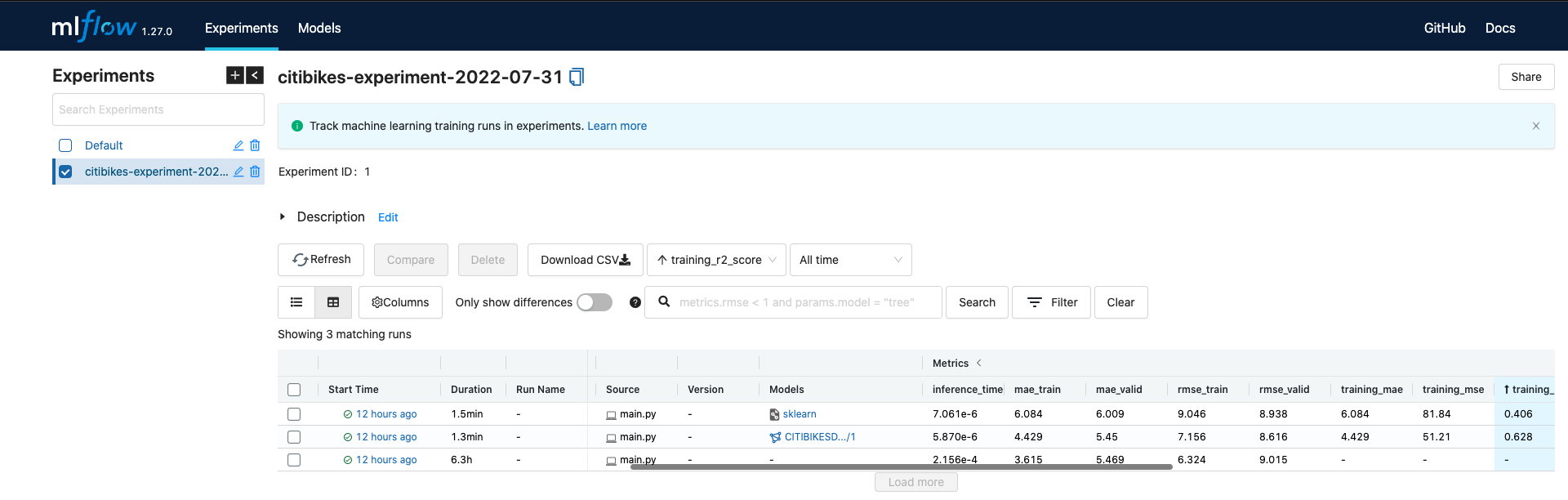Image resolution: width=1568 pixels, height=500 pixels.
Task: Download runs as CSV
Action: (x=586, y=260)
